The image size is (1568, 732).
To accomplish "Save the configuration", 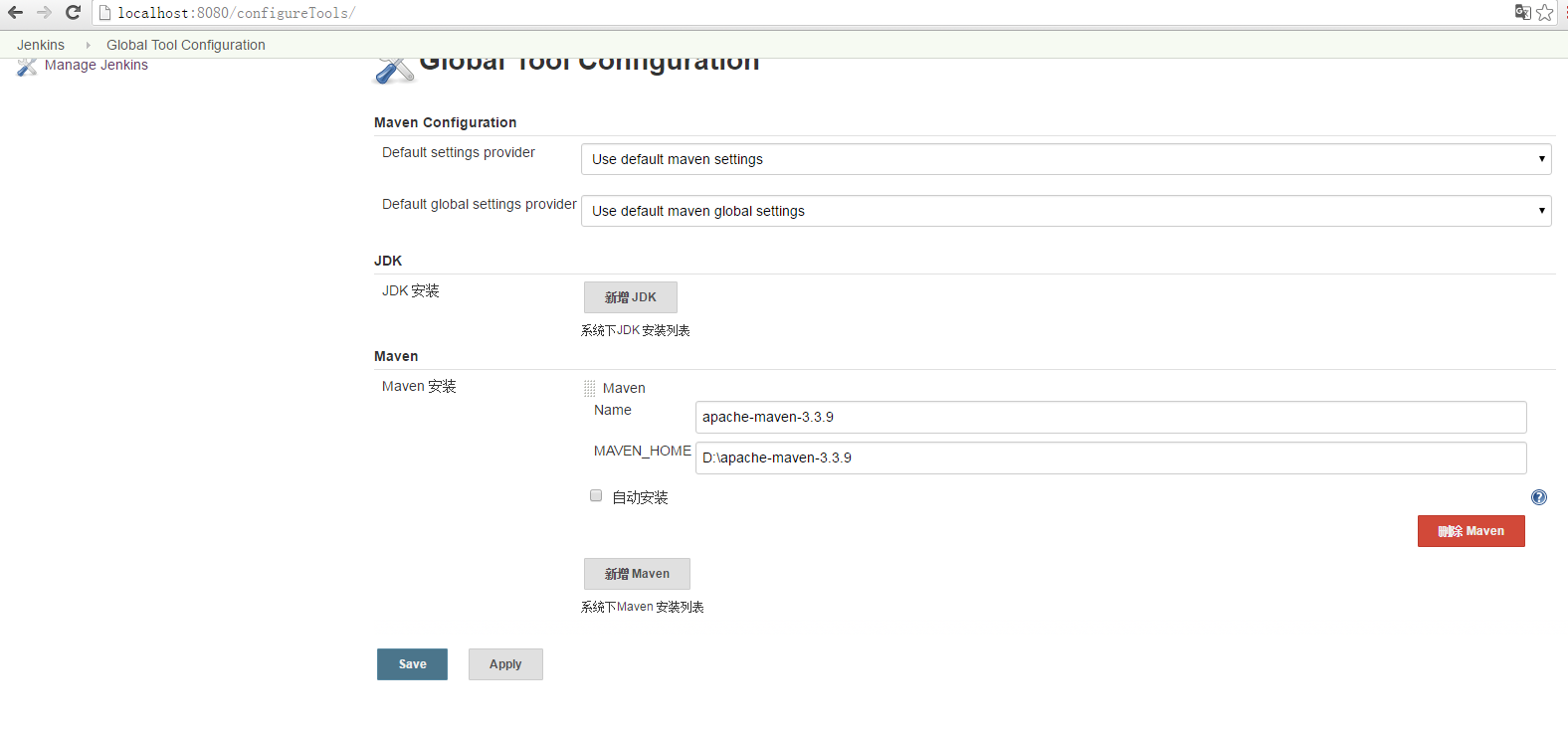I will [x=412, y=664].
